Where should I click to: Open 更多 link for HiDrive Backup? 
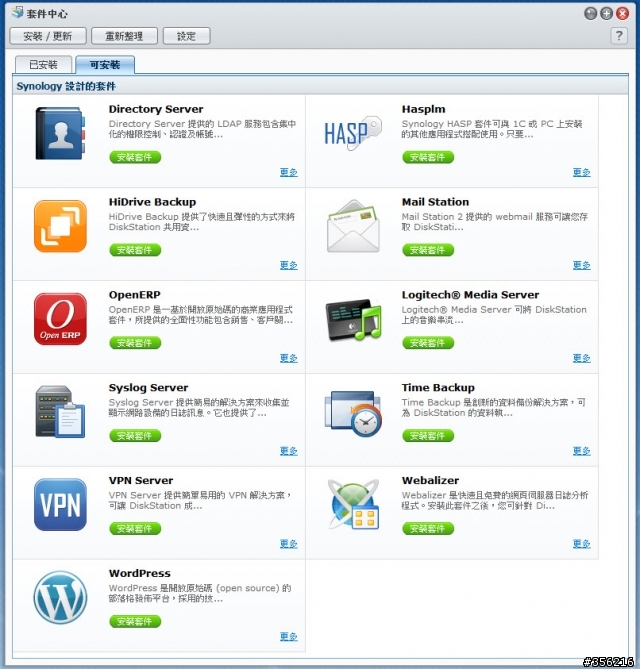pyautogui.click(x=289, y=265)
